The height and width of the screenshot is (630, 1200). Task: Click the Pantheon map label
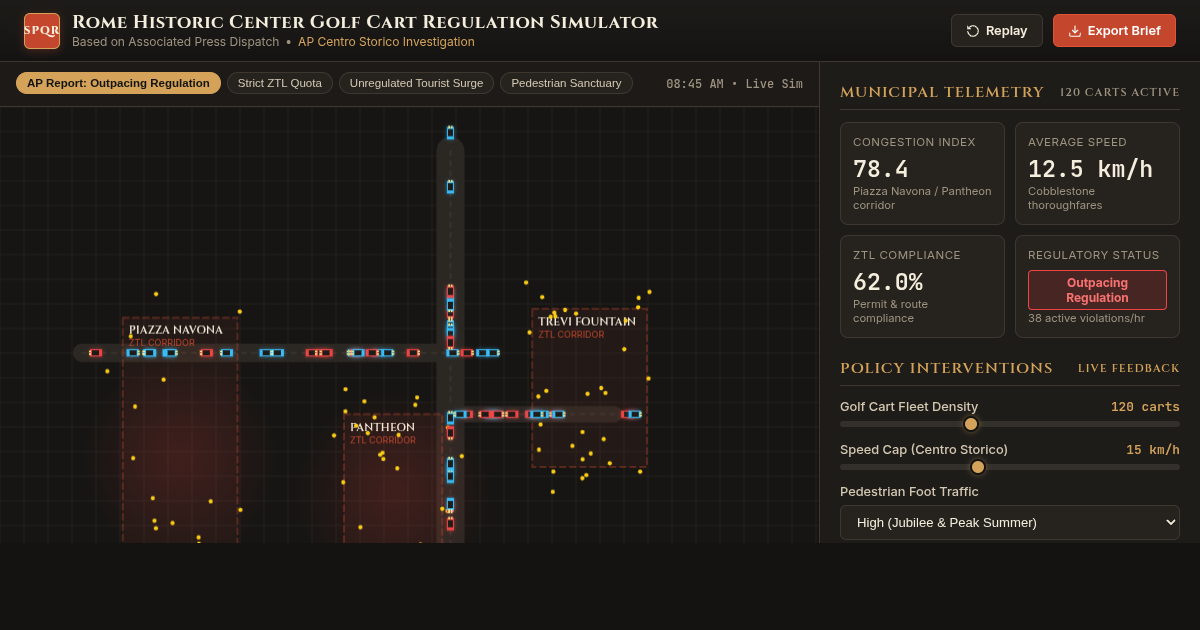382,427
